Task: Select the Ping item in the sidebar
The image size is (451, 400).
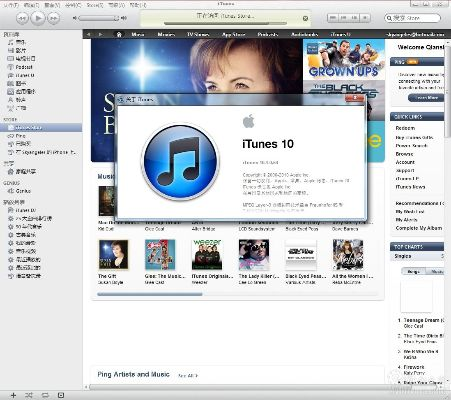Action: (x=20, y=136)
